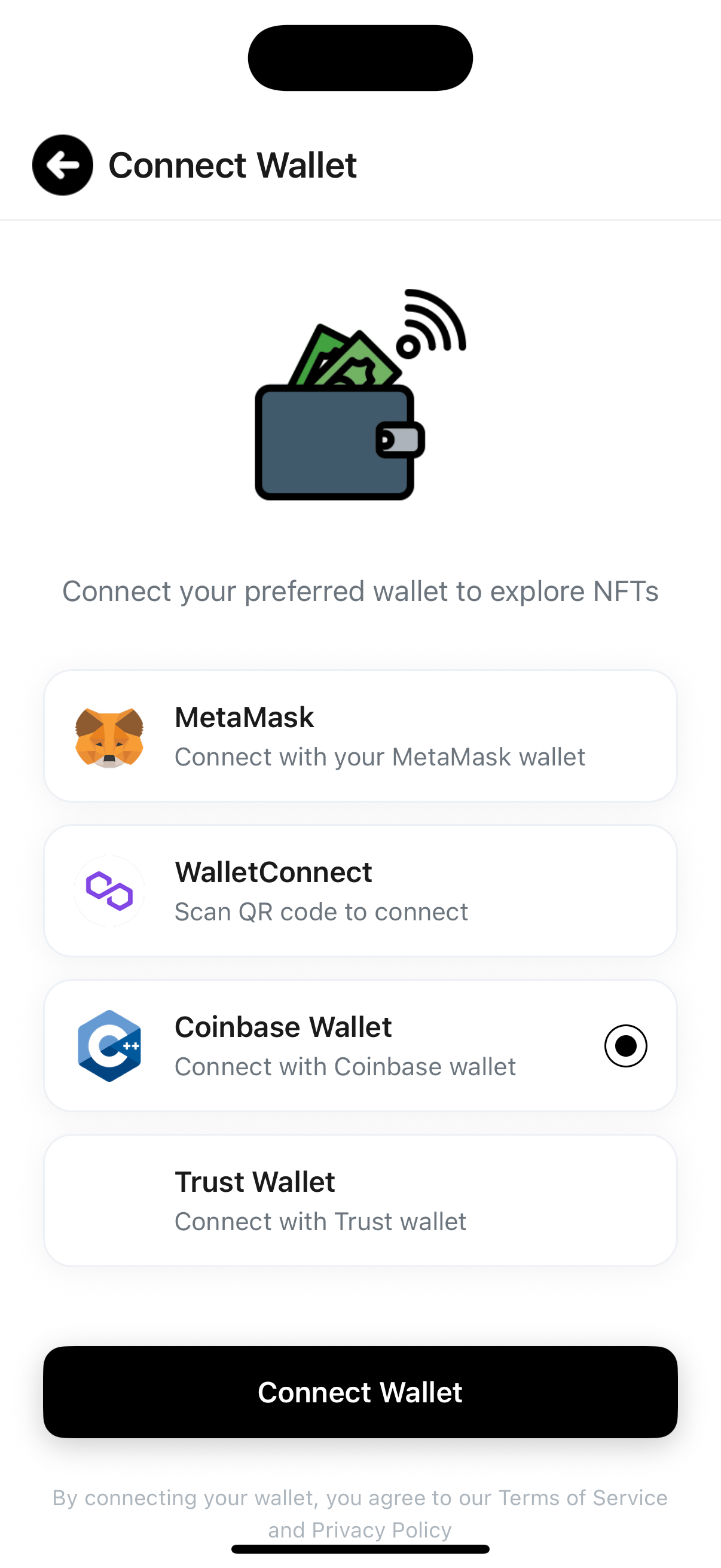Tap "Connect with your MetaMask wallet" description
The height and width of the screenshot is (1568, 721).
pyautogui.click(x=380, y=756)
